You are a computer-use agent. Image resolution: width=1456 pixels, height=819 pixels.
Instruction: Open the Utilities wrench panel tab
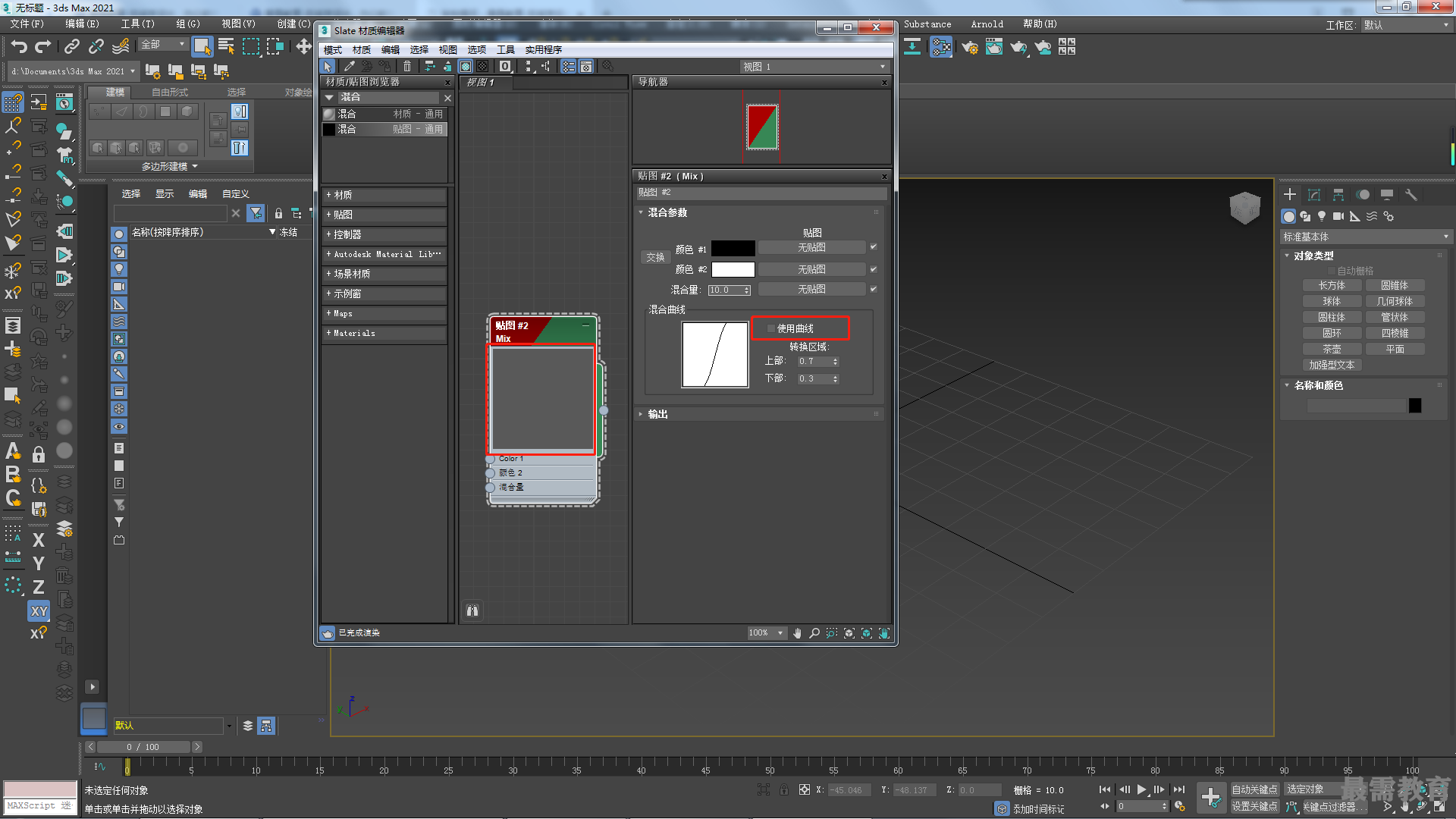(x=1410, y=195)
